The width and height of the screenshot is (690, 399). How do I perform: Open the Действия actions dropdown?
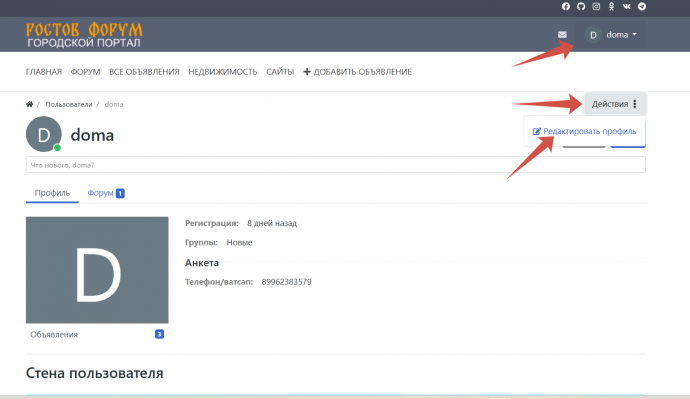pos(614,104)
